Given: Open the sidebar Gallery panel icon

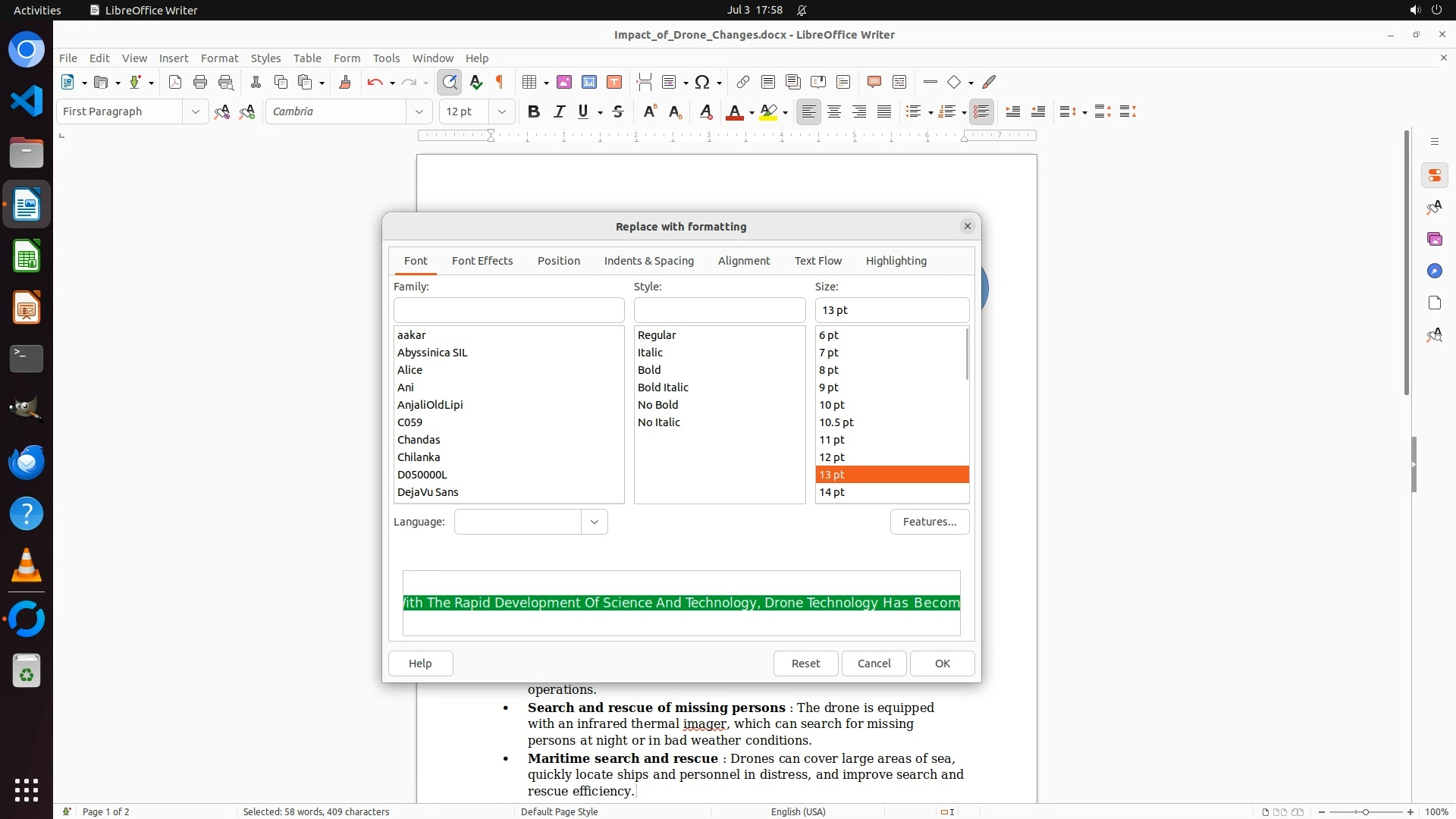Looking at the screenshot, I should pyautogui.click(x=1434, y=240).
